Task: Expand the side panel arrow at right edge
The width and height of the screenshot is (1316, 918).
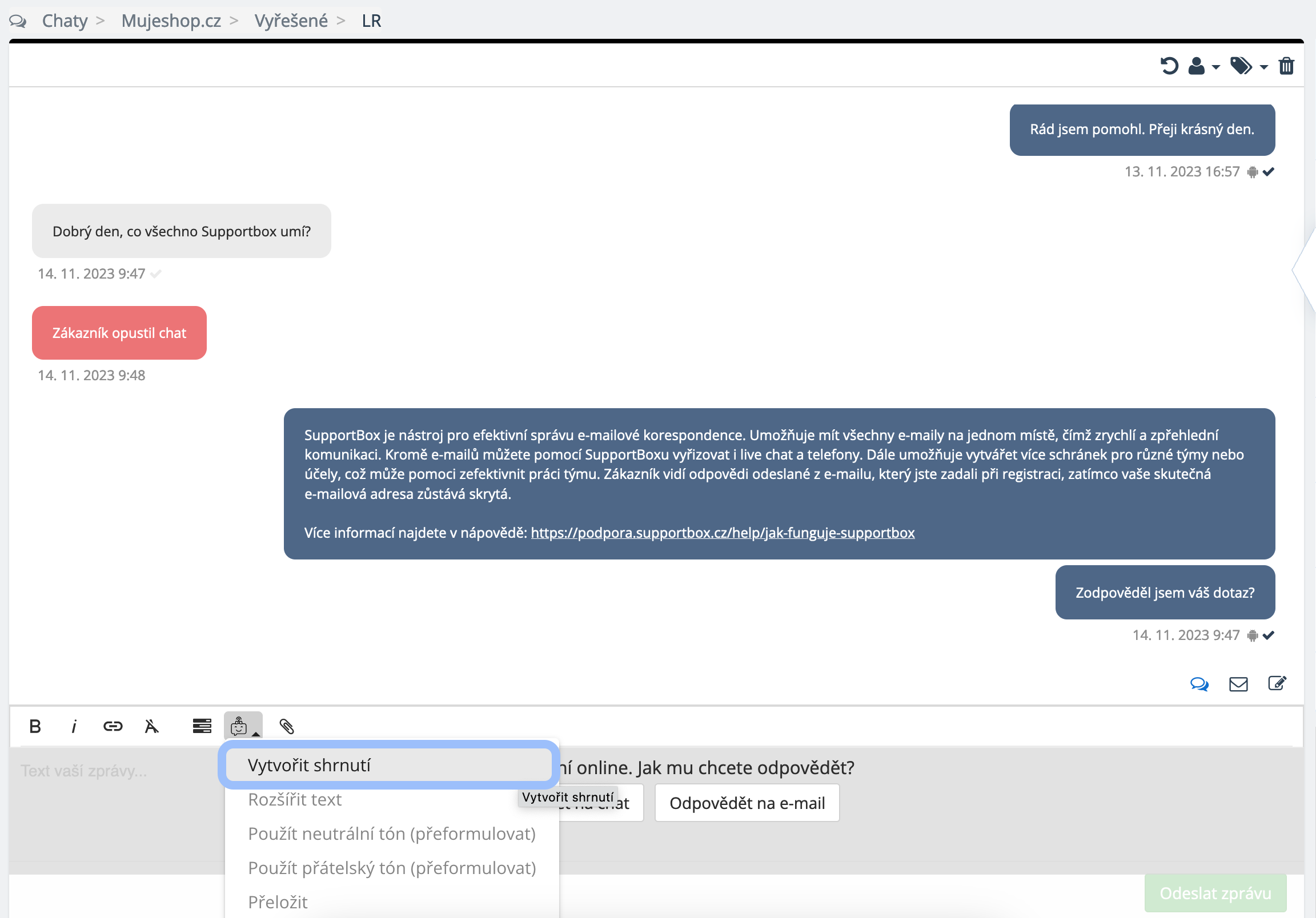Action: point(1305,270)
